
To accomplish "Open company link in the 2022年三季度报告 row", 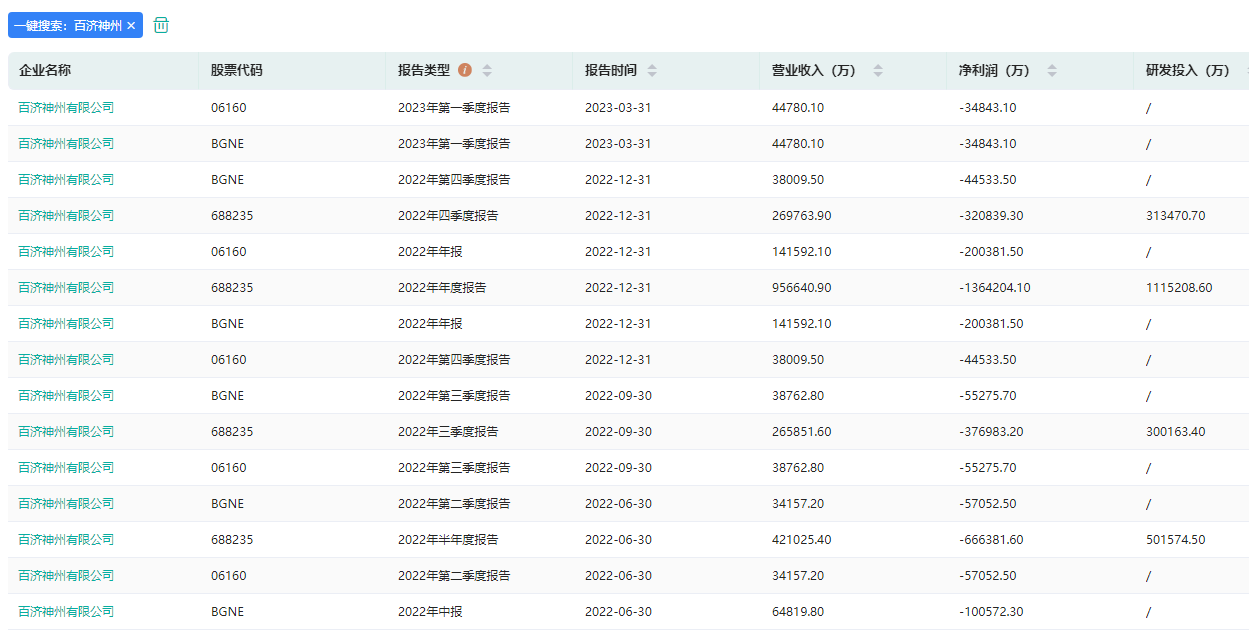I will tap(66, 431).
